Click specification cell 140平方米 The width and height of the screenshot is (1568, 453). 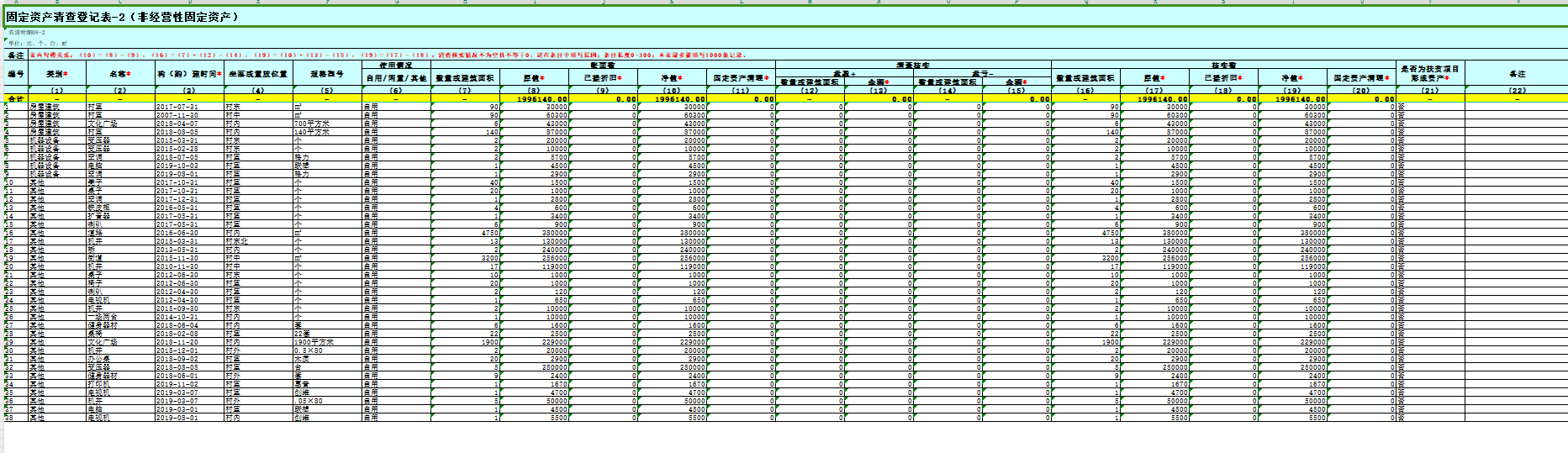tap(327, 132)
